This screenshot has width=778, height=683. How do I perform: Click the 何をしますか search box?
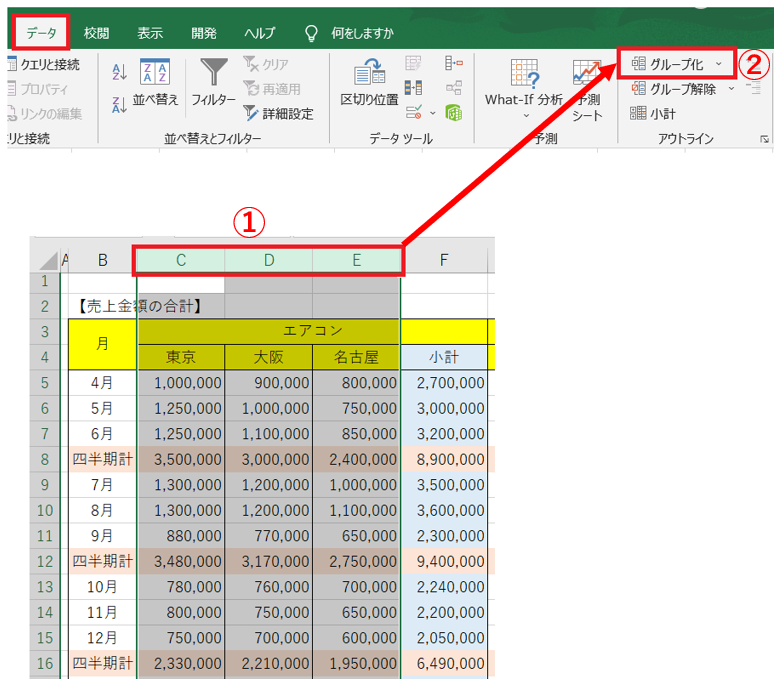pos(362,33)
